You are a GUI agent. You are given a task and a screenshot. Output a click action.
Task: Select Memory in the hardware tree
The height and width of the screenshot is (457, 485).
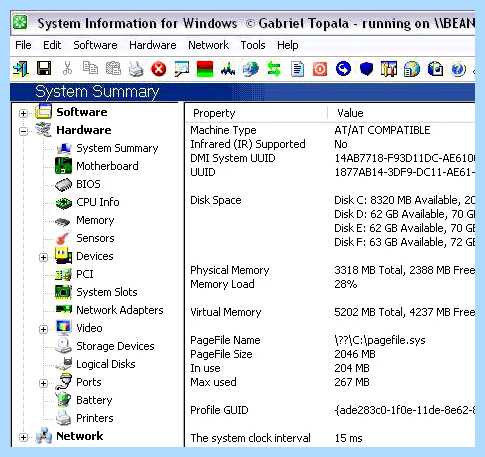pos(95,220)
